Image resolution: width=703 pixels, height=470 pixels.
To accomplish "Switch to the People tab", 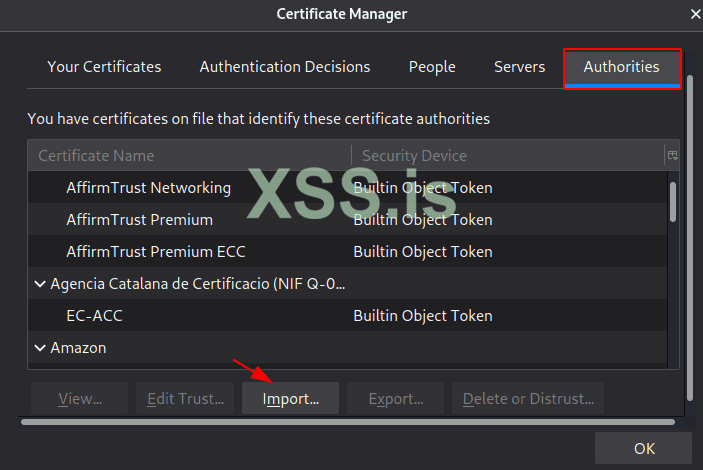I will 432,67.
